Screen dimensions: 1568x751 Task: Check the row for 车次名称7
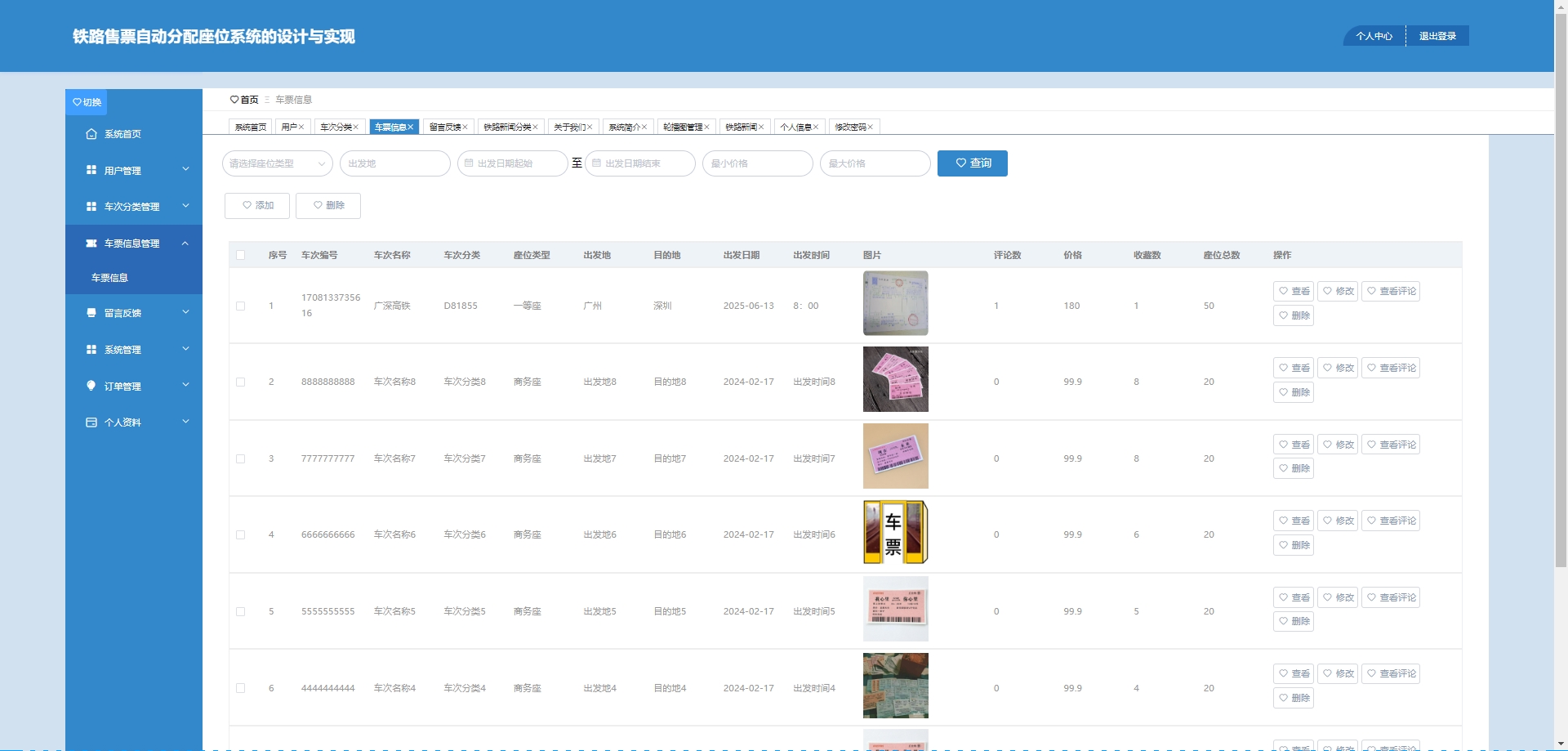[241, 458]
